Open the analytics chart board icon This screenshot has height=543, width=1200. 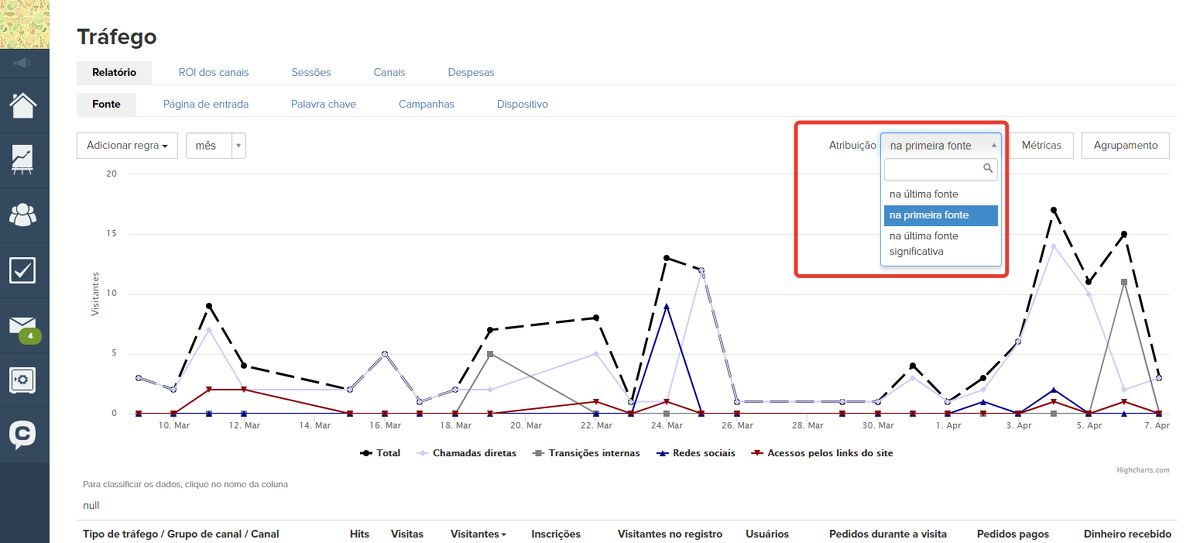pos(23,159)
